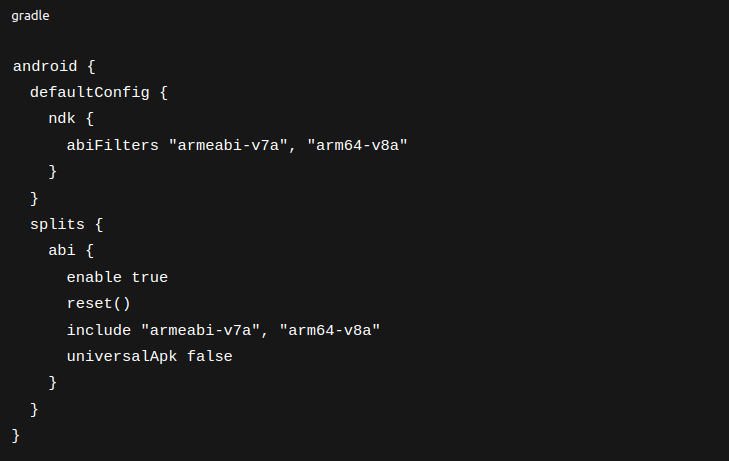The image size is (729, 461).
Task: Click the final closing brace of the code
Action: (16, 435)
